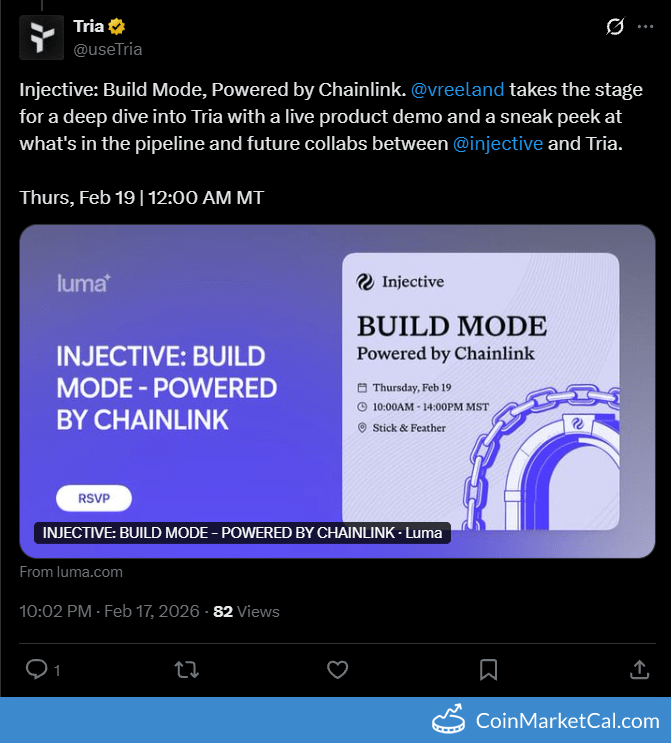The width and height of the screenshot is (671, 743).
Task: Click the @useTria handle
Action: tap(107, 47)
